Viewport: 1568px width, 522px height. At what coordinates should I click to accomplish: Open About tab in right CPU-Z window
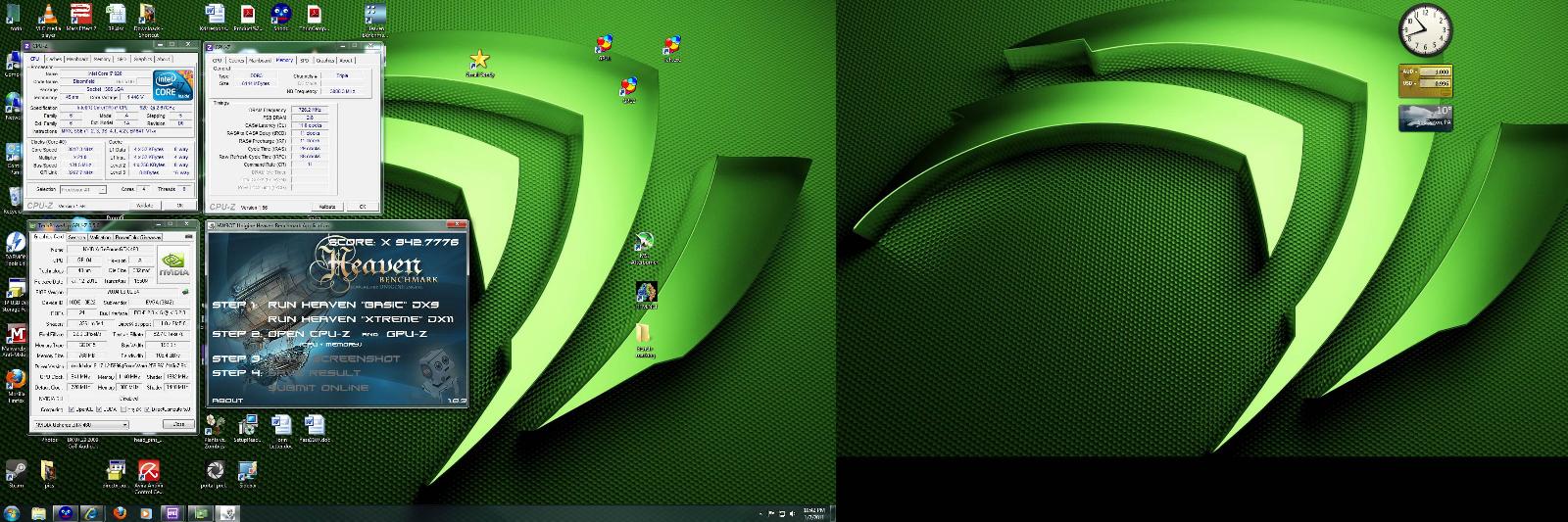click(x=346, y=60)
